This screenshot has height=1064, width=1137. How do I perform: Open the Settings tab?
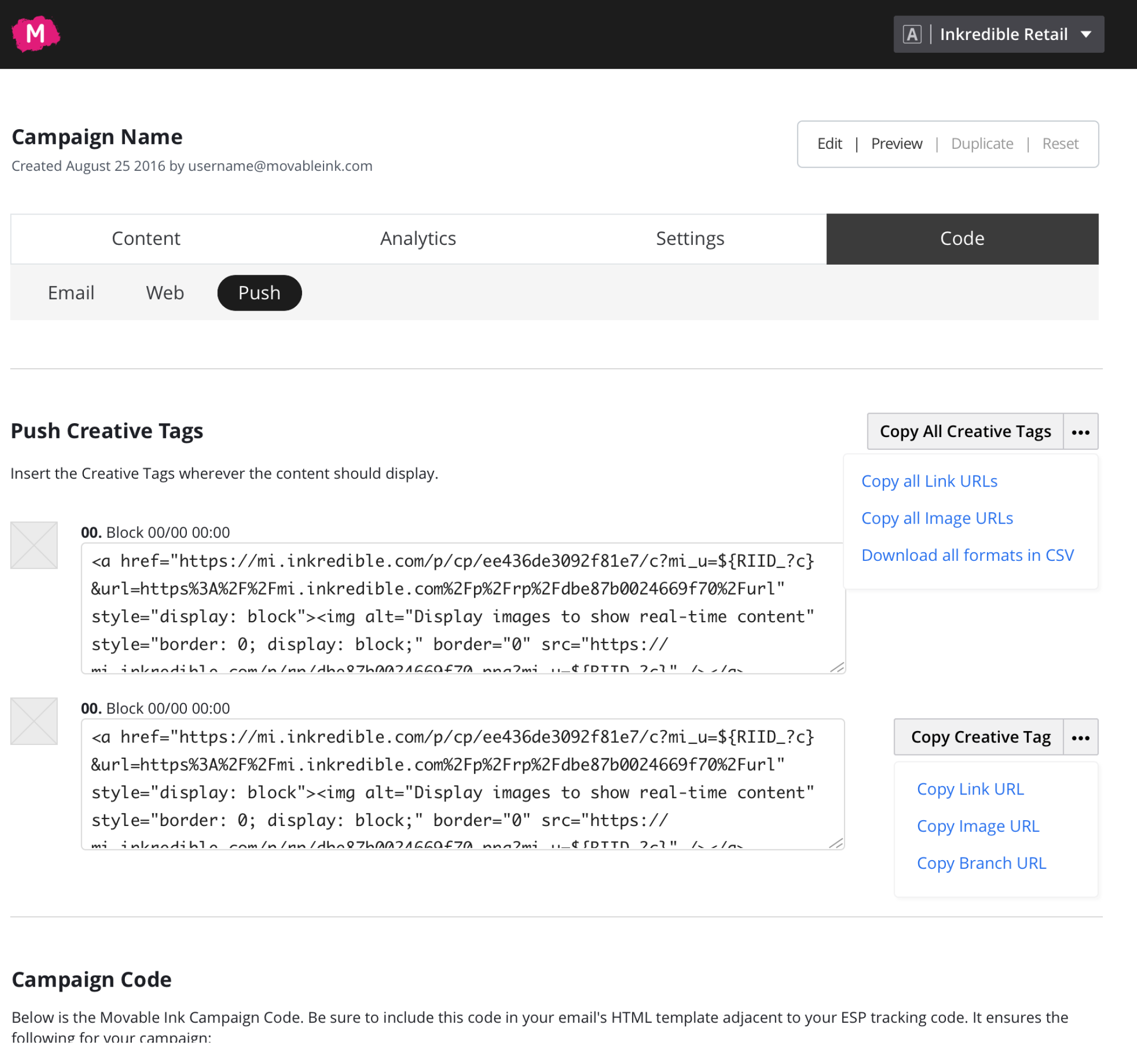click(690, 239)
